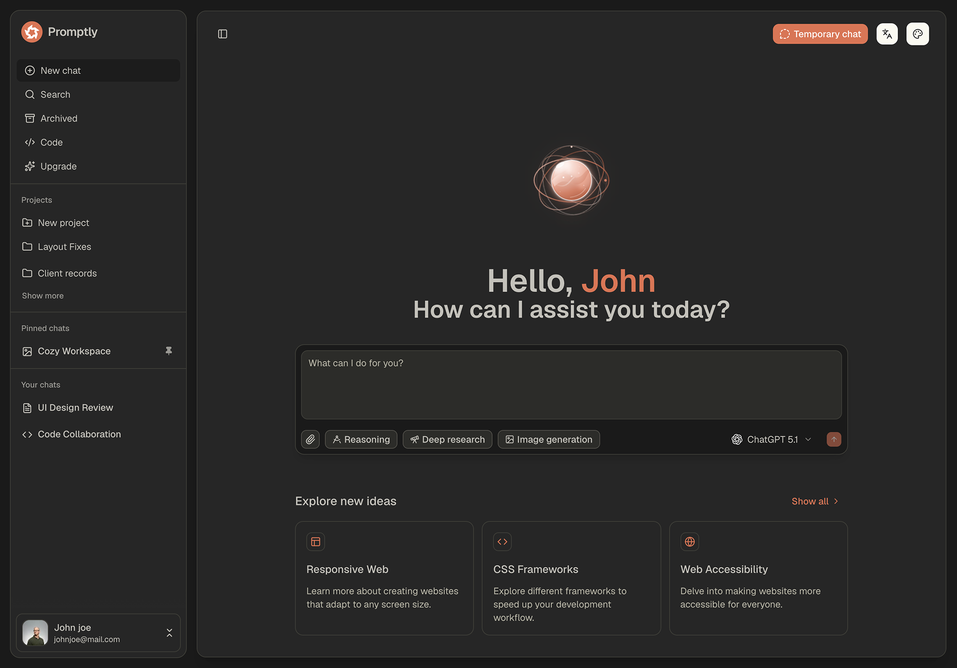Screen dimensions: 957x668
Task: Open the Layout Fixes project
Action: coord(98,247)
